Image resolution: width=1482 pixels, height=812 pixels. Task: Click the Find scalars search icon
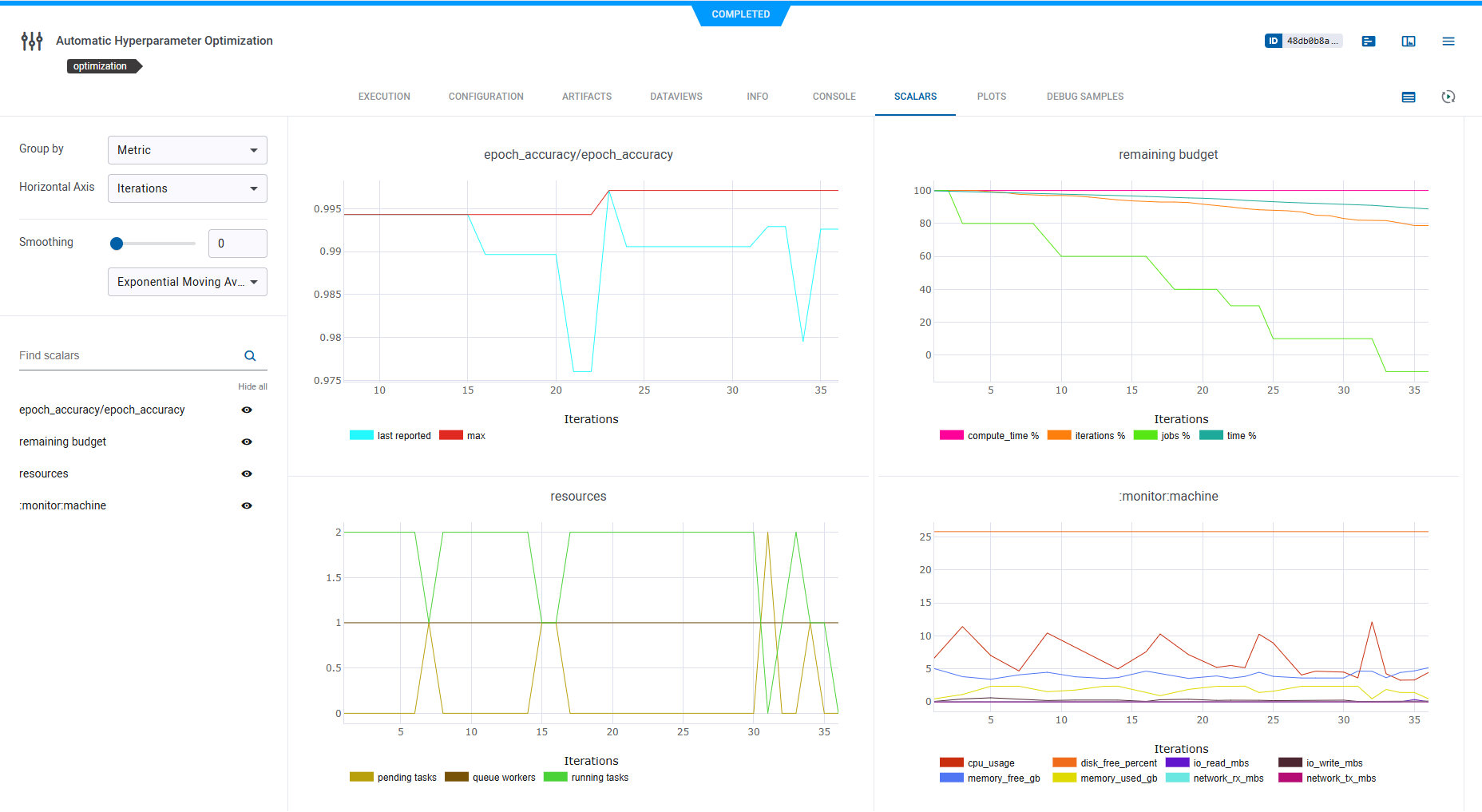250,356
